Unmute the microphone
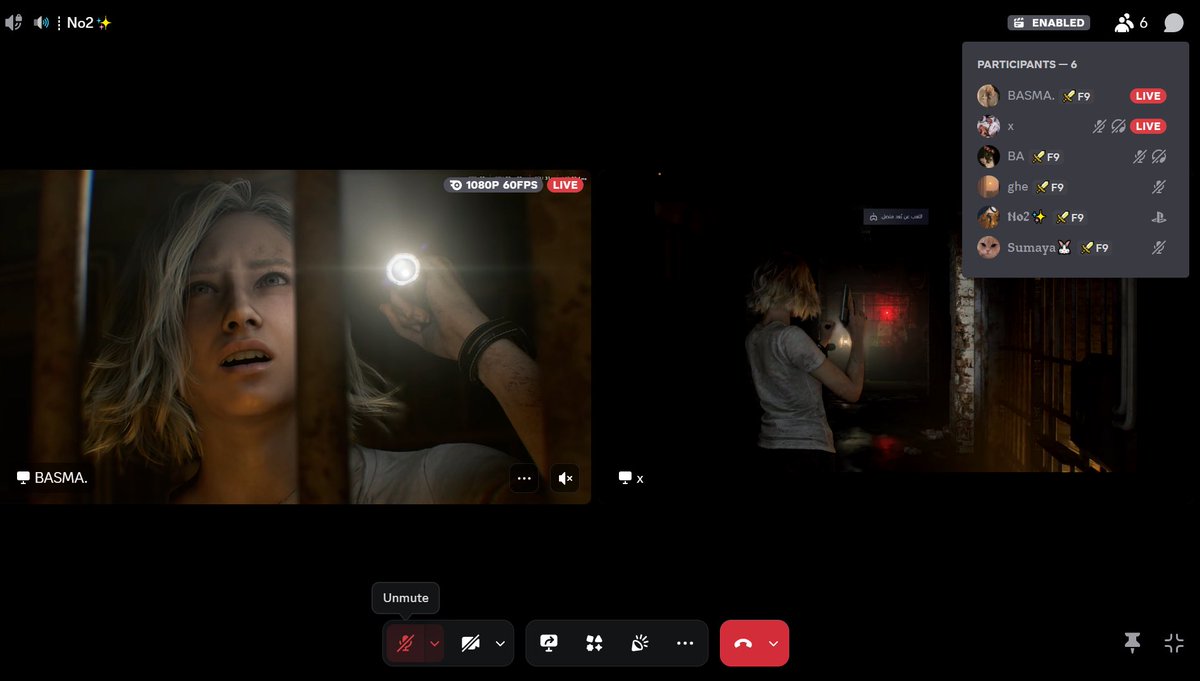Screen dimensions: 1200x681 click(405, 643)
